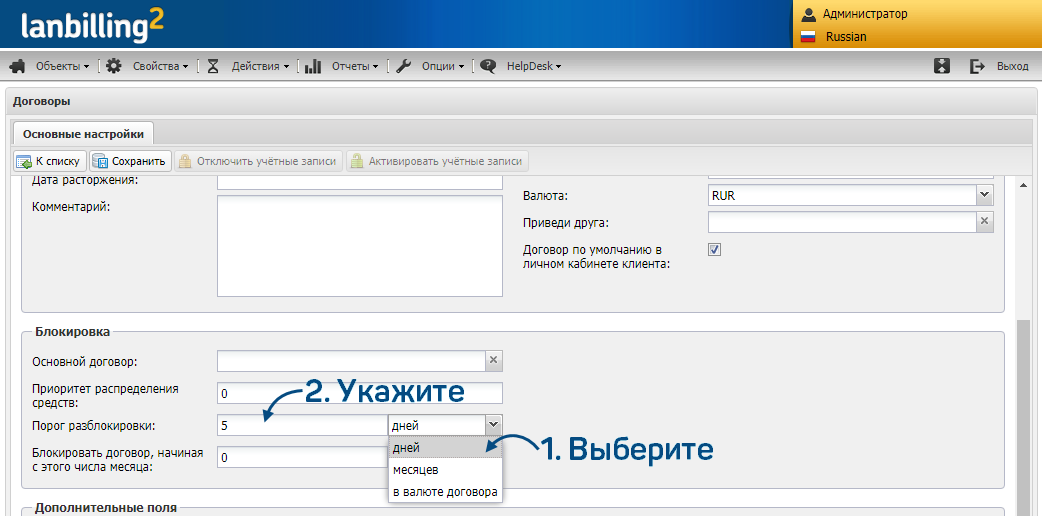Click the Выход logout icon

click(x=978, y=66)
